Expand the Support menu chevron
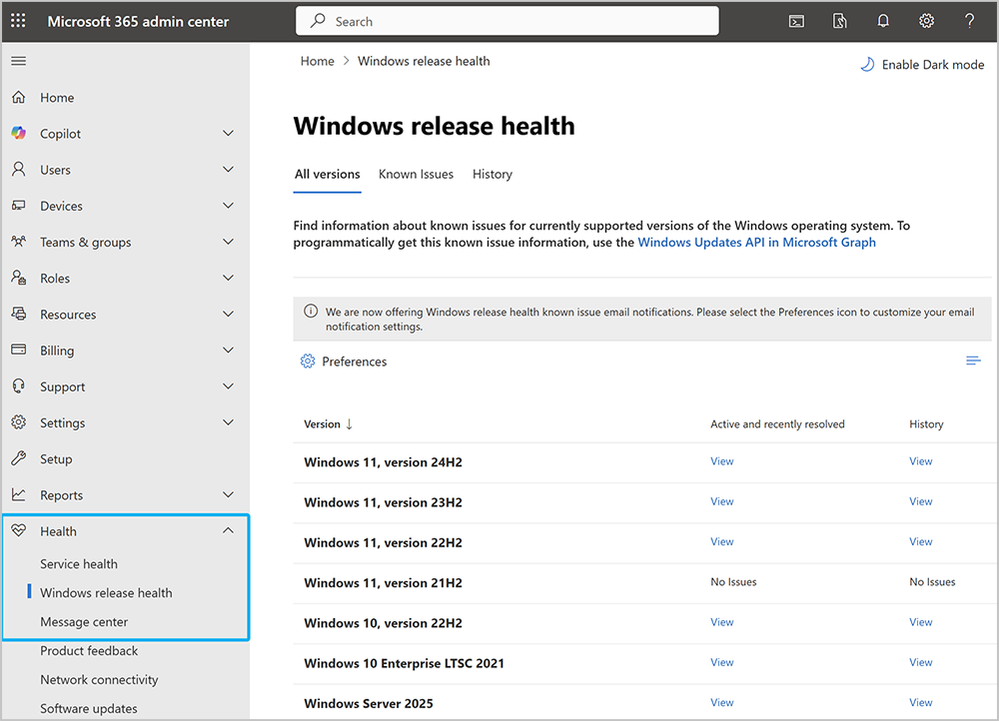The width and height of the screenshot is (999, 721). (228, 387)
